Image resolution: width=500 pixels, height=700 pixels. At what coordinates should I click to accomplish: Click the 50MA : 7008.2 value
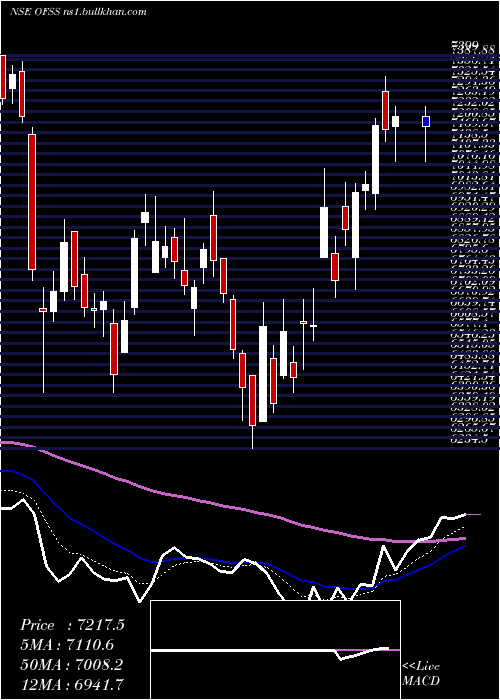click(x=72, y=665)
